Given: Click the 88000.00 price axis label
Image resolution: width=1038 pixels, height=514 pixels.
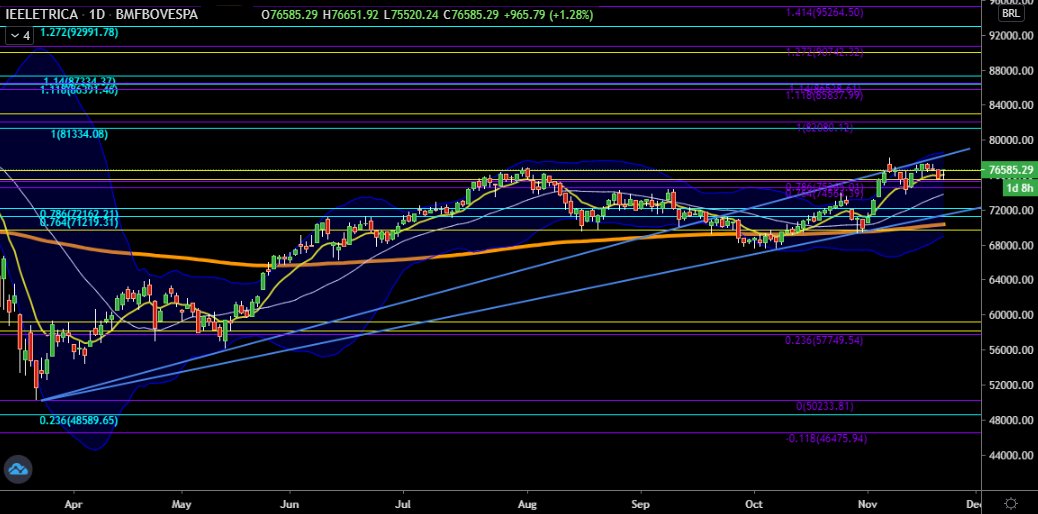Looking at the screenshot, I should click(1011, 71).
